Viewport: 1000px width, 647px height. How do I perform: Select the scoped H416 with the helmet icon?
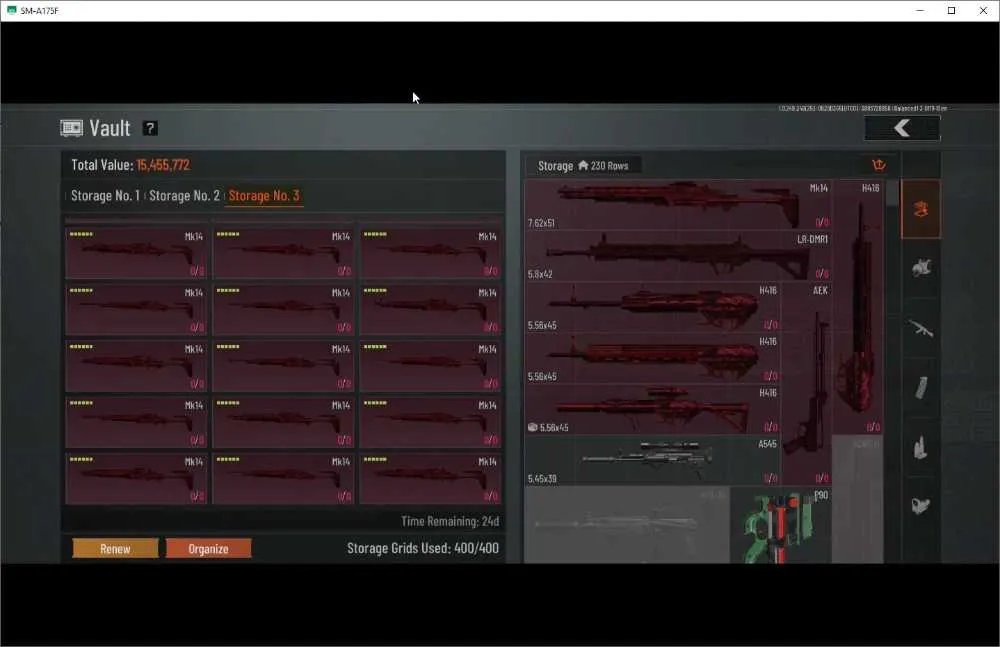(x=652, y=409)
